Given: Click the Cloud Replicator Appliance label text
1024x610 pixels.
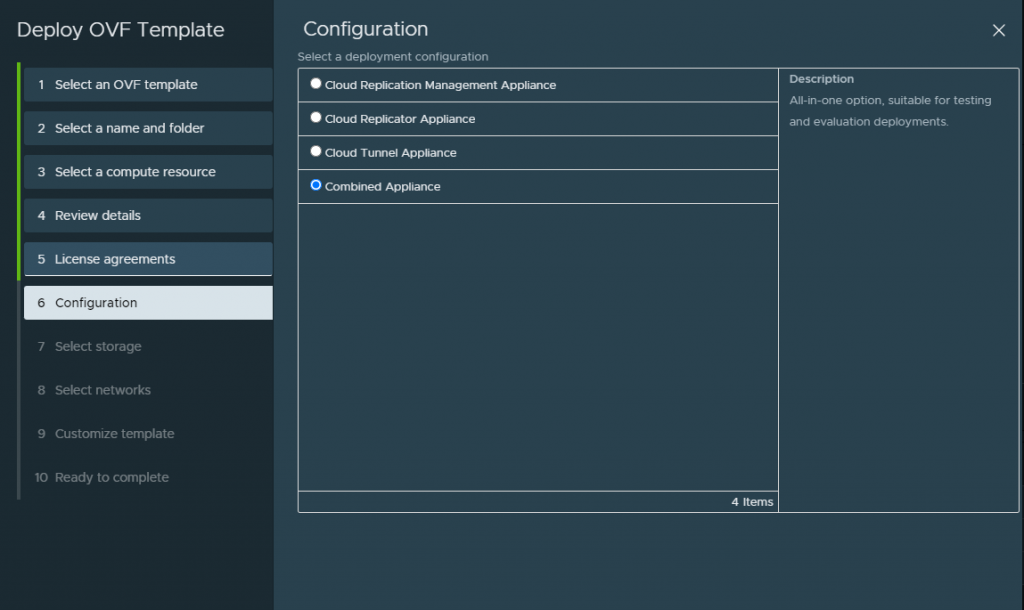Looking at the screenshot, I should (x=400, y=120).
